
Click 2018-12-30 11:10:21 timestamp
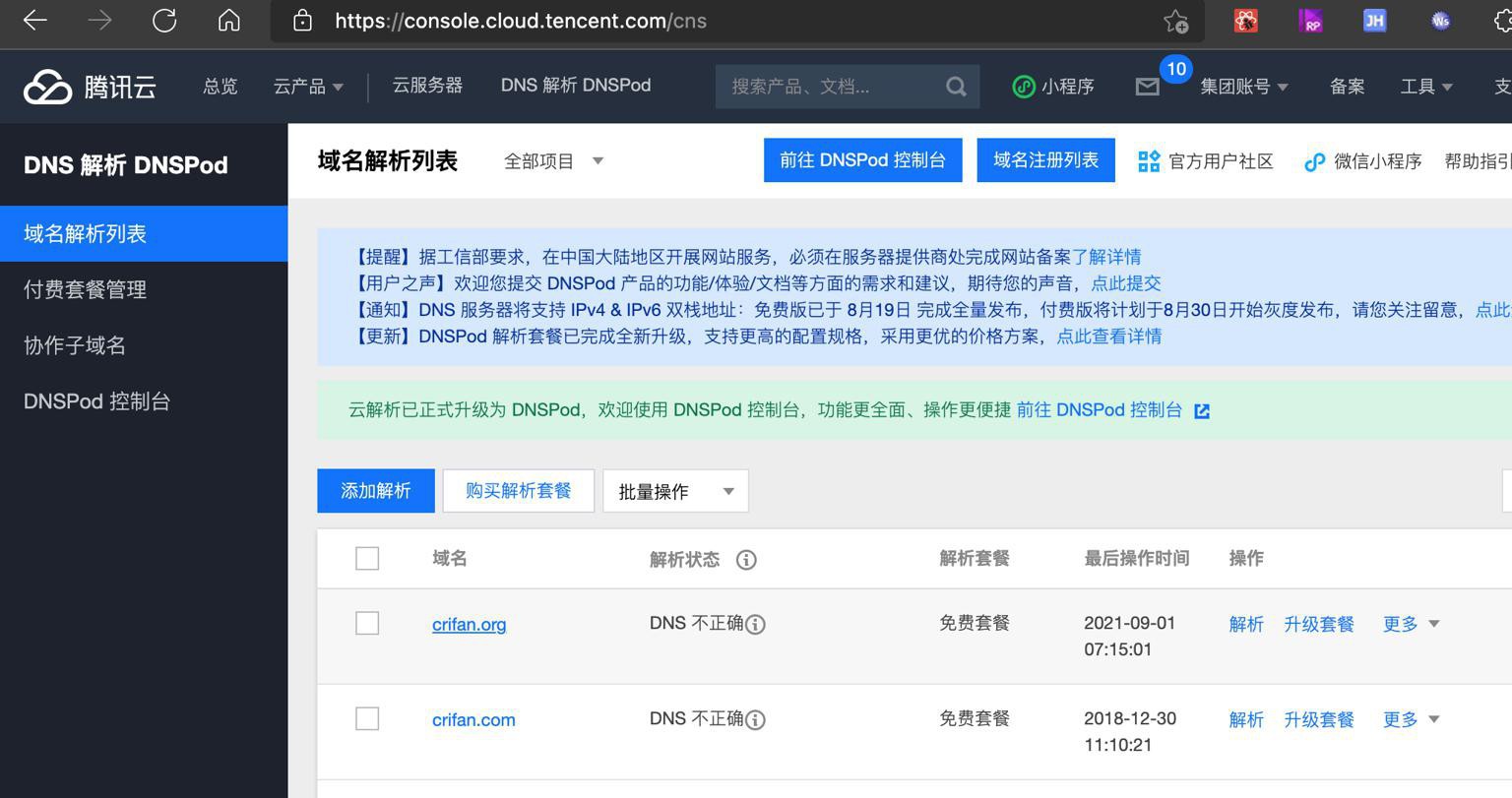pos(1130,732)
